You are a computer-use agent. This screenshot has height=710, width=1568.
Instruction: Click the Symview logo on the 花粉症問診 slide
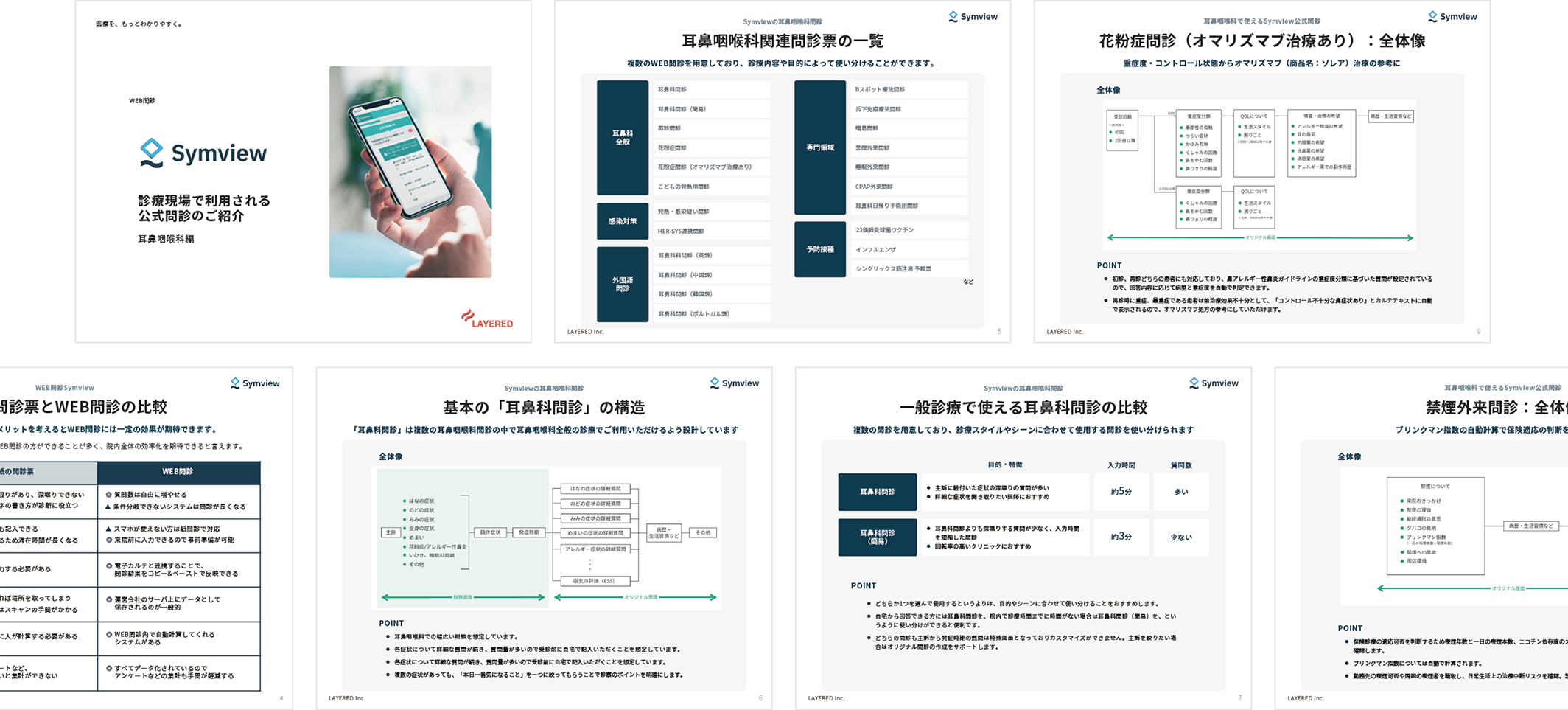pyautogui.click(x=1452, y=16)
